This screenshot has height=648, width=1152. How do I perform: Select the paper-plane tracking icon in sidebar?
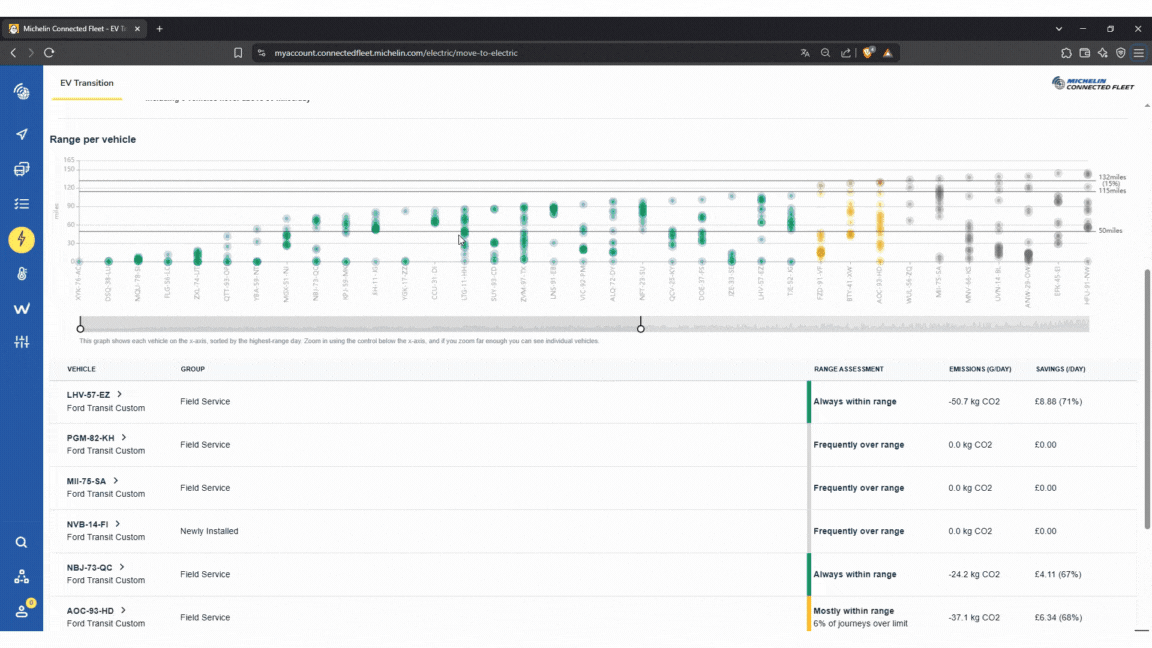click(x=21, y=134)
